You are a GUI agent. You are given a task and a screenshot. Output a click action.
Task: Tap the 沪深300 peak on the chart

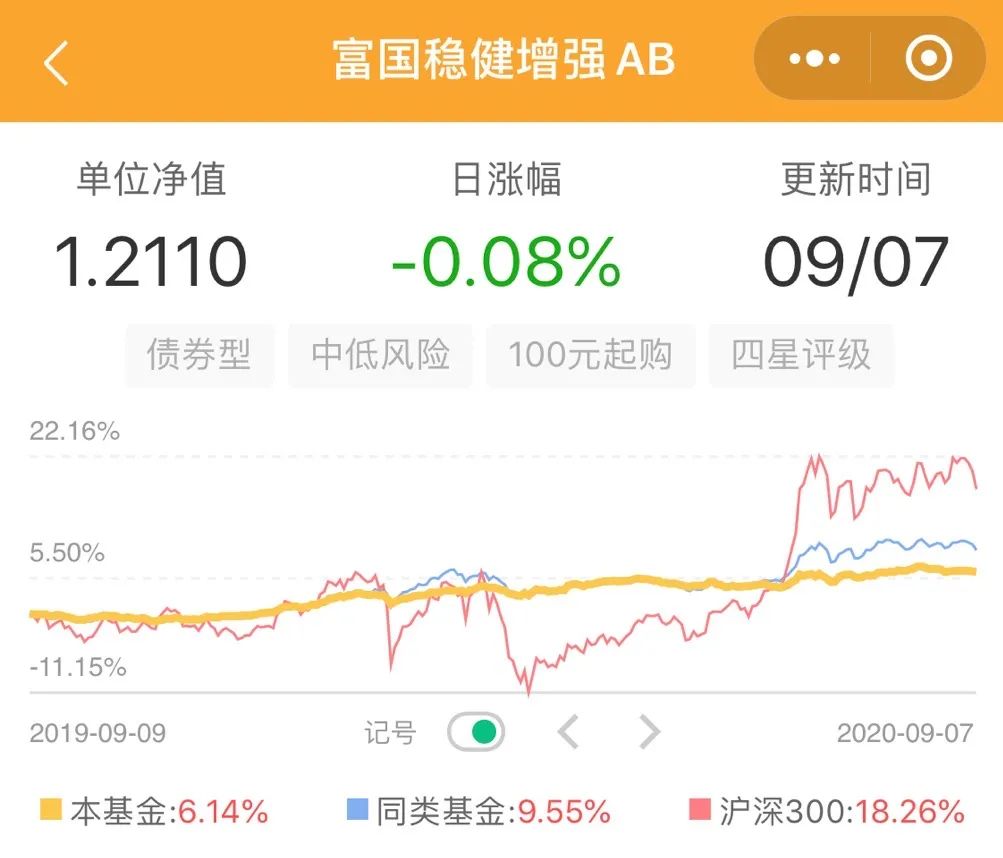click(817, 457)
